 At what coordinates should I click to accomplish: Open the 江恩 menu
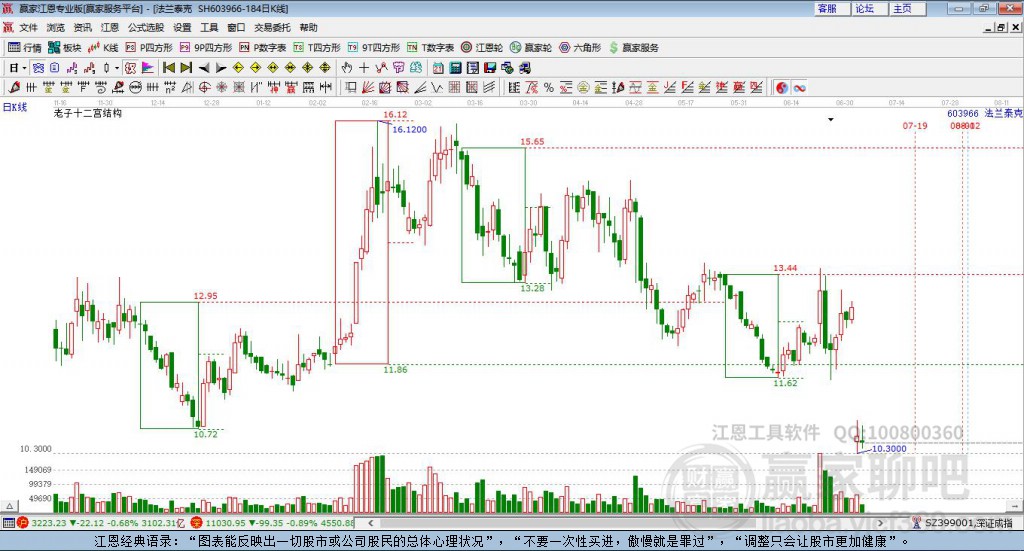(x=110, y=27)
